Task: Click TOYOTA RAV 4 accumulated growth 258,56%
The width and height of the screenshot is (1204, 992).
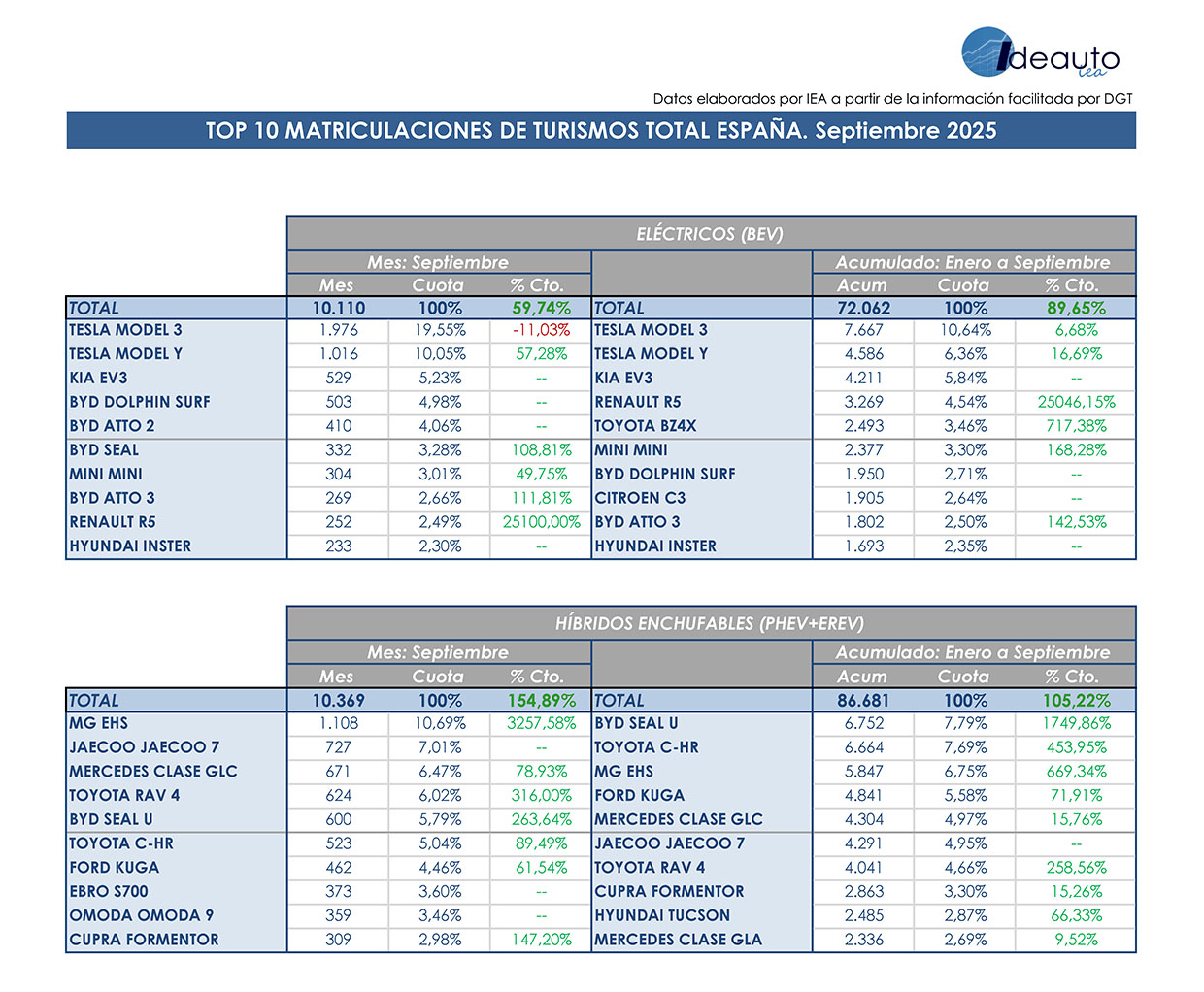Action: point(1076,868)
